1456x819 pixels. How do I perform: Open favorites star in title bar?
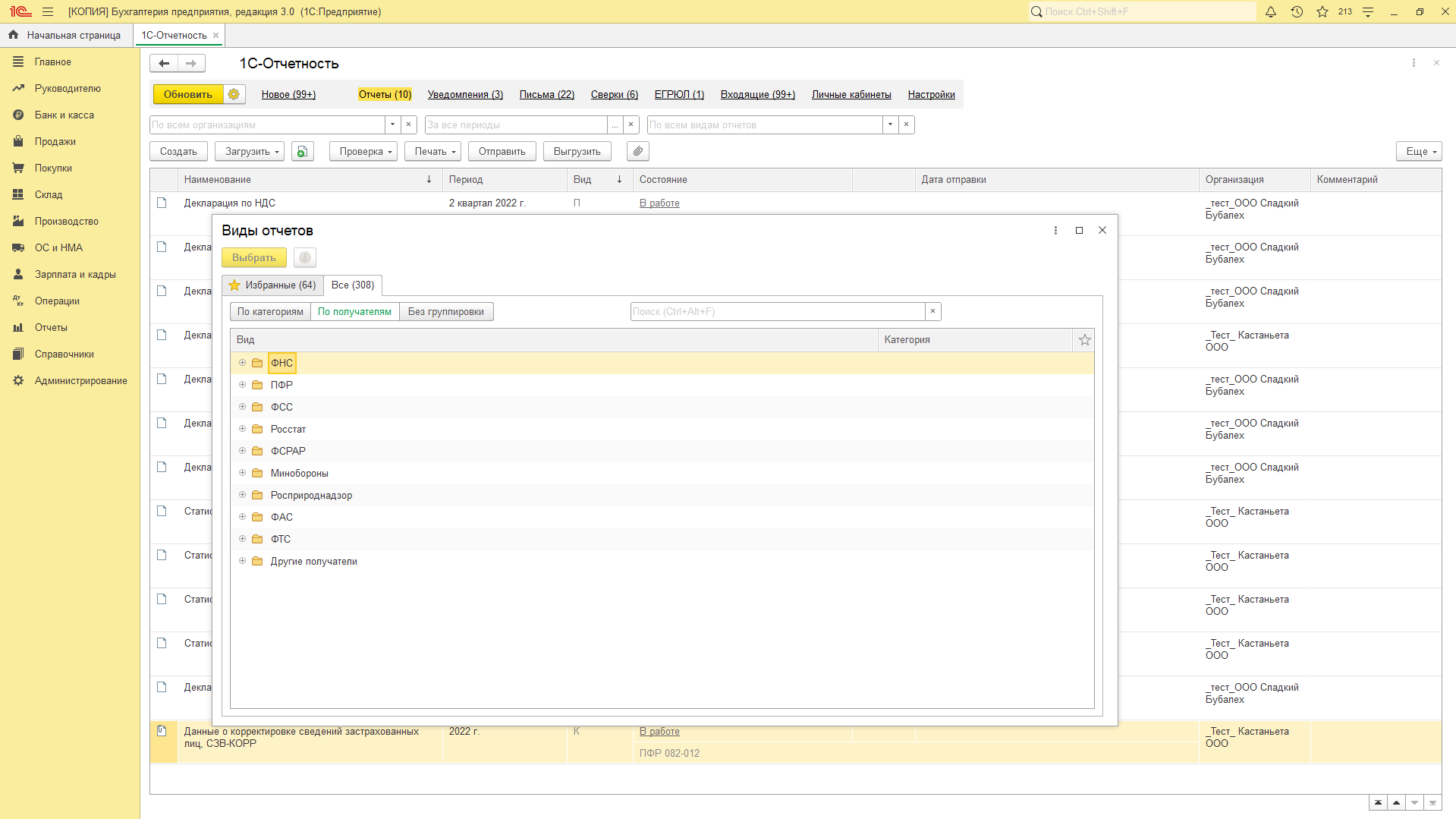click(x=1322, y=11)
